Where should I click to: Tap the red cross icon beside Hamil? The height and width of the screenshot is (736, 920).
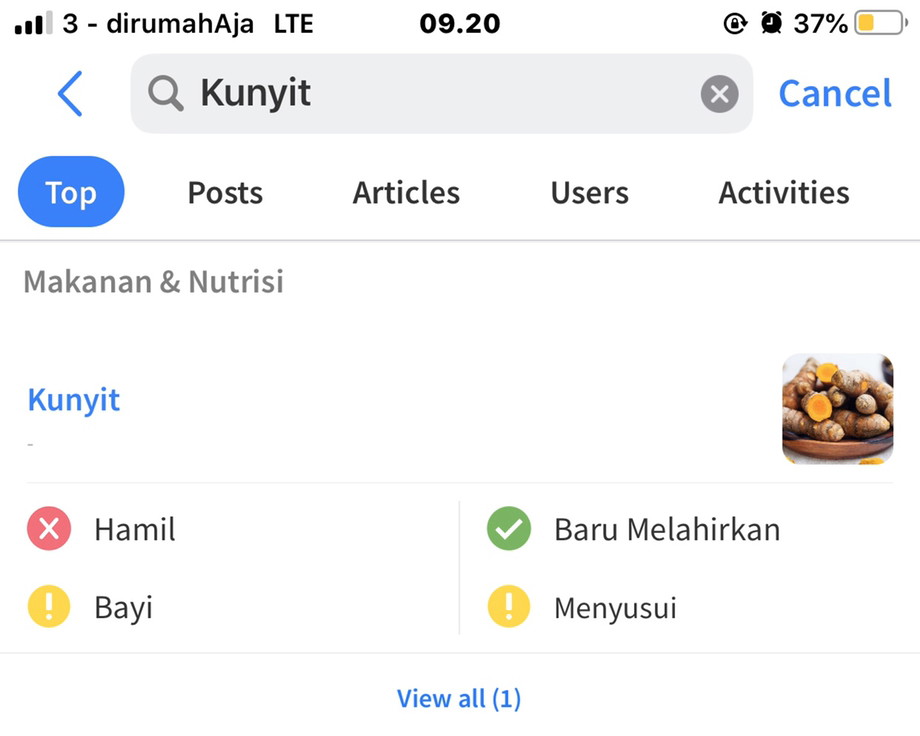49,529
